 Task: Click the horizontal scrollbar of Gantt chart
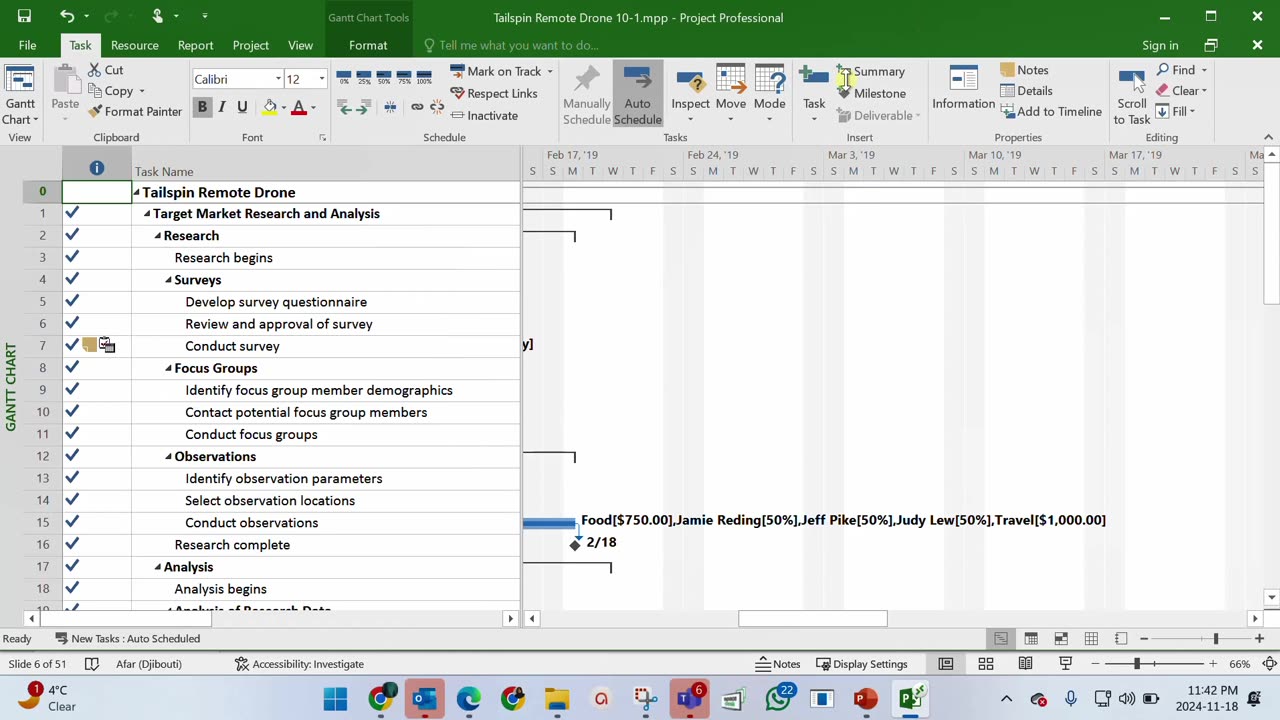(x=812, y=618)
